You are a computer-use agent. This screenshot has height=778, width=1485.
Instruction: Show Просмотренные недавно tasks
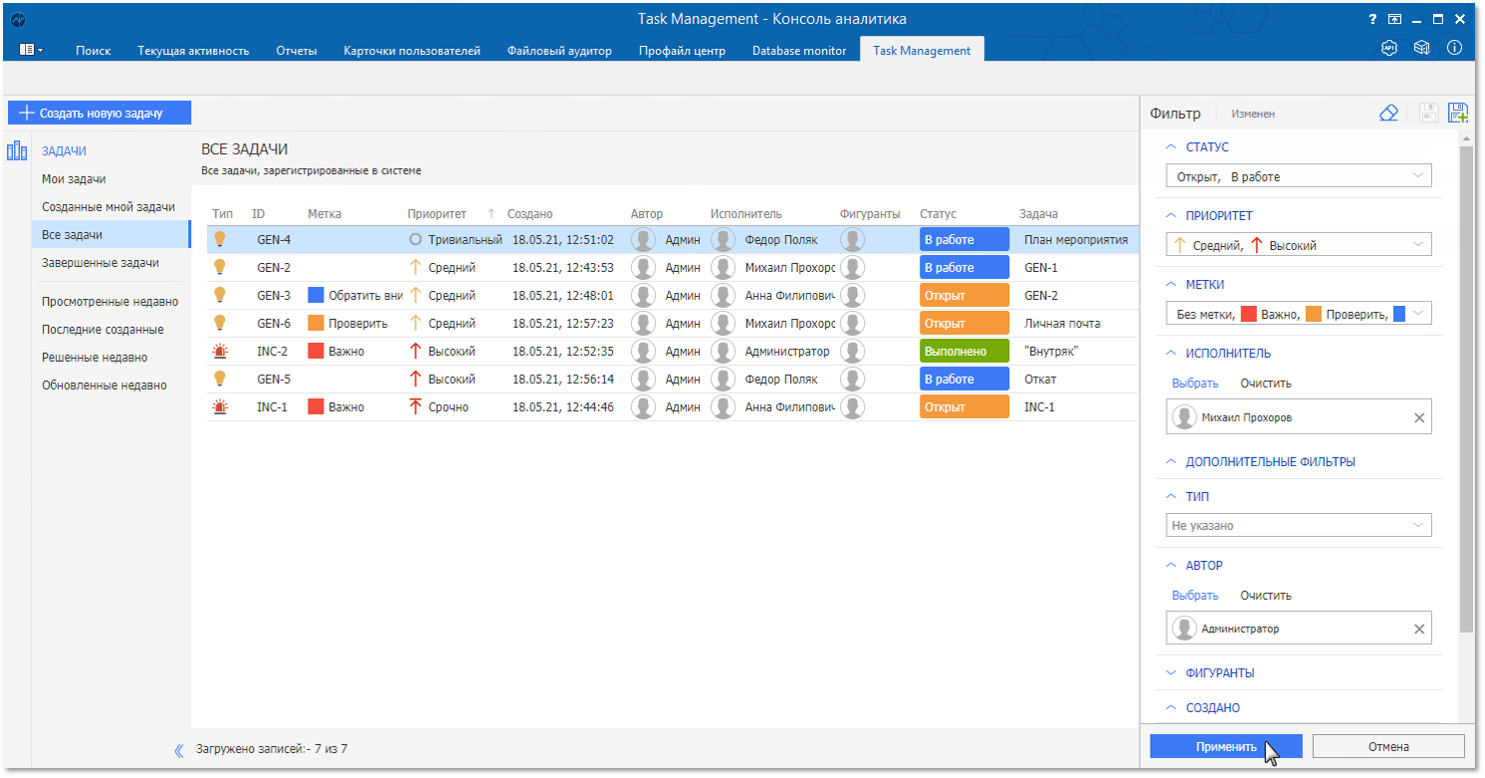click(110, 301)
